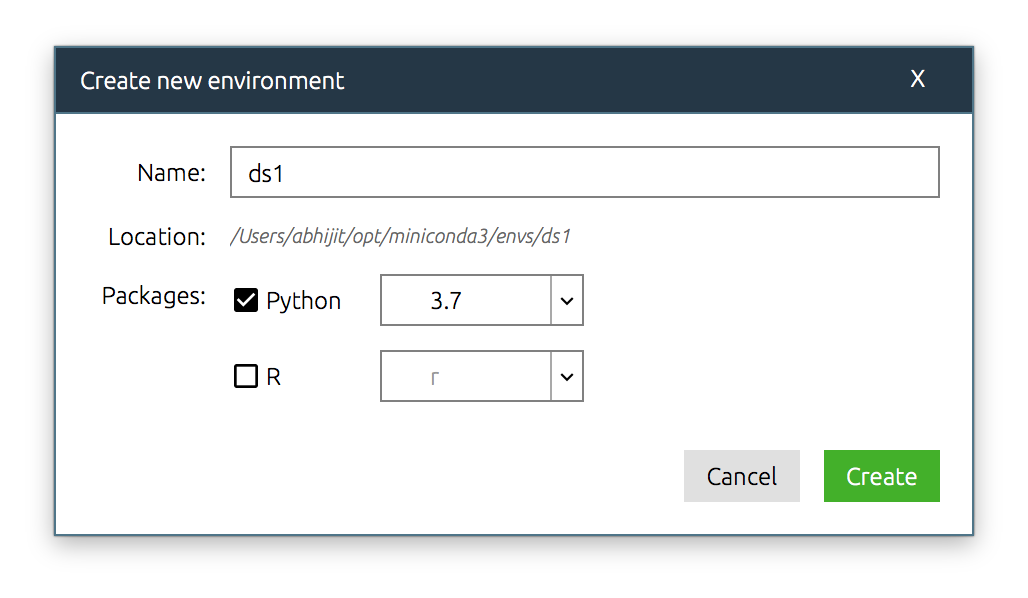
Task: Open the R version selector box
Action: [481, 376]
